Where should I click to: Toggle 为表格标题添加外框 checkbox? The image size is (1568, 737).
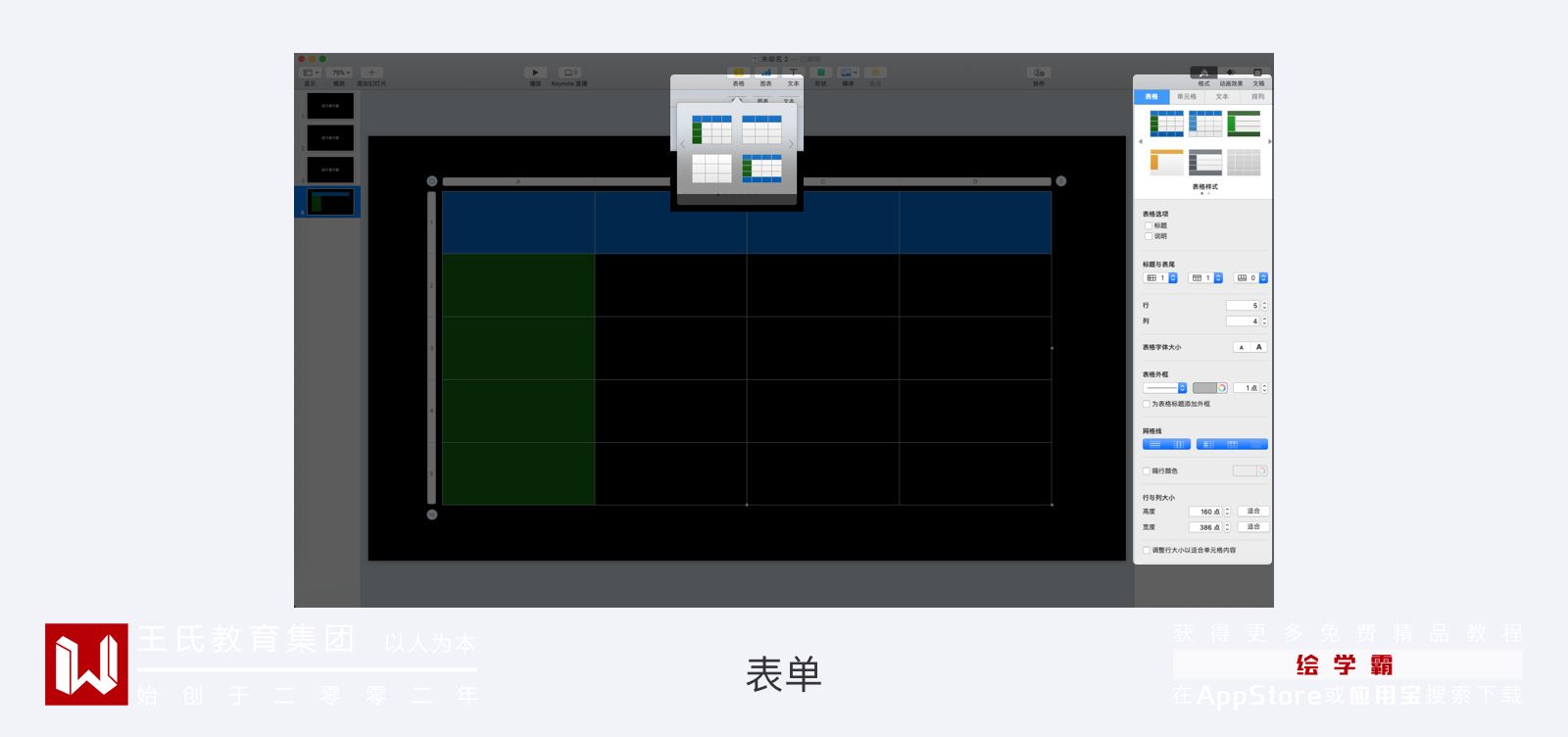[x=1147, y=404]
